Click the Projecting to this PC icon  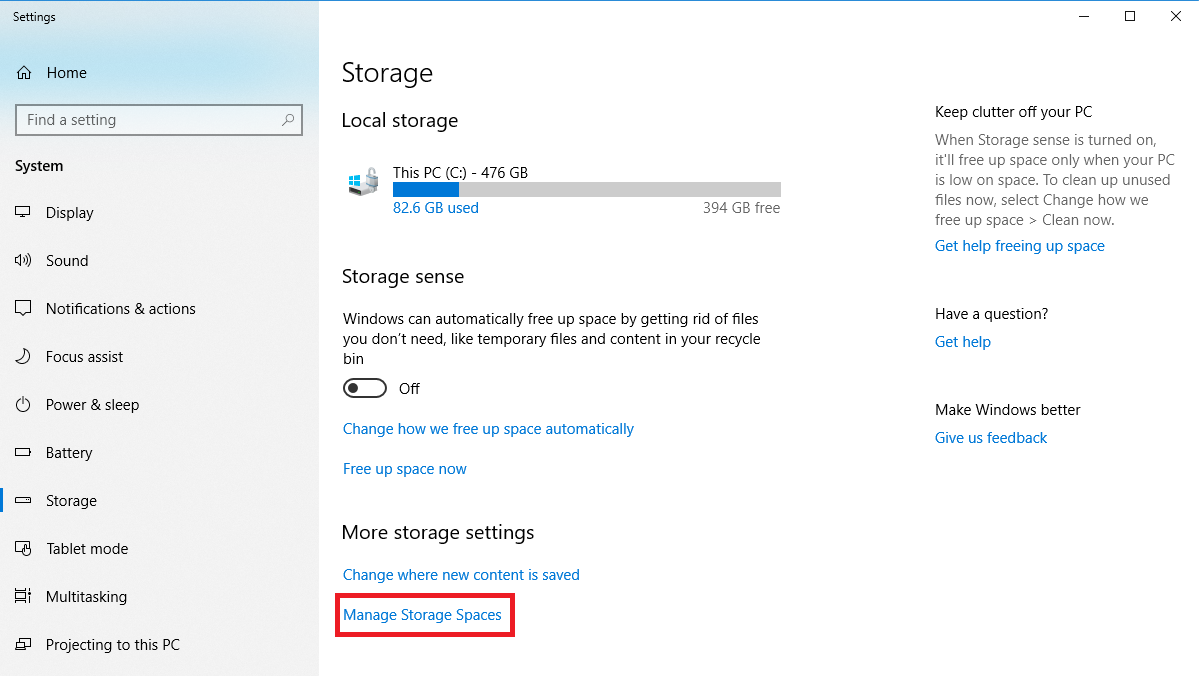pyautogui.click(x=23, y=644)
